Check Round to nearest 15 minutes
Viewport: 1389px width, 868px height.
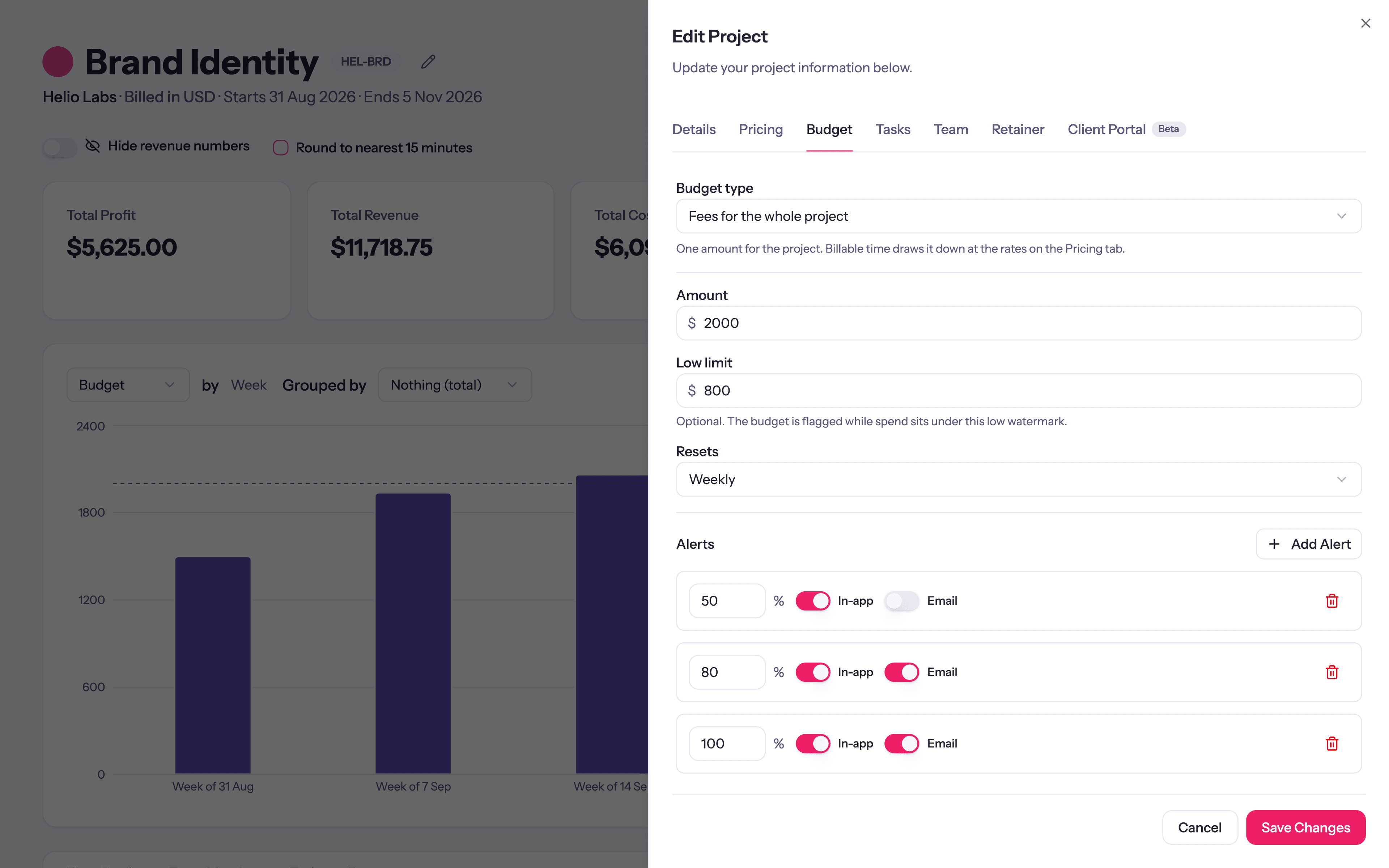[x=281, y=148]
